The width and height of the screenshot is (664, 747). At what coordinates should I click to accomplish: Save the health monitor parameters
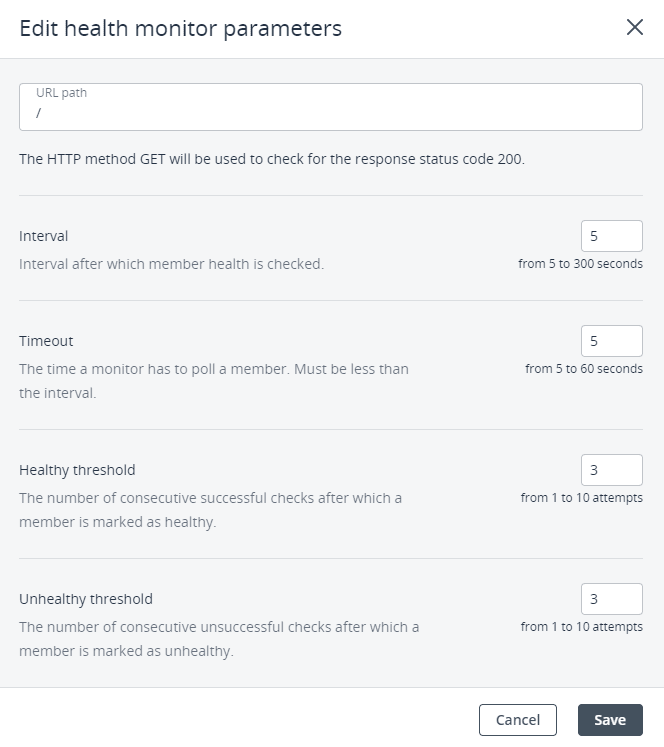click(609, 720)
